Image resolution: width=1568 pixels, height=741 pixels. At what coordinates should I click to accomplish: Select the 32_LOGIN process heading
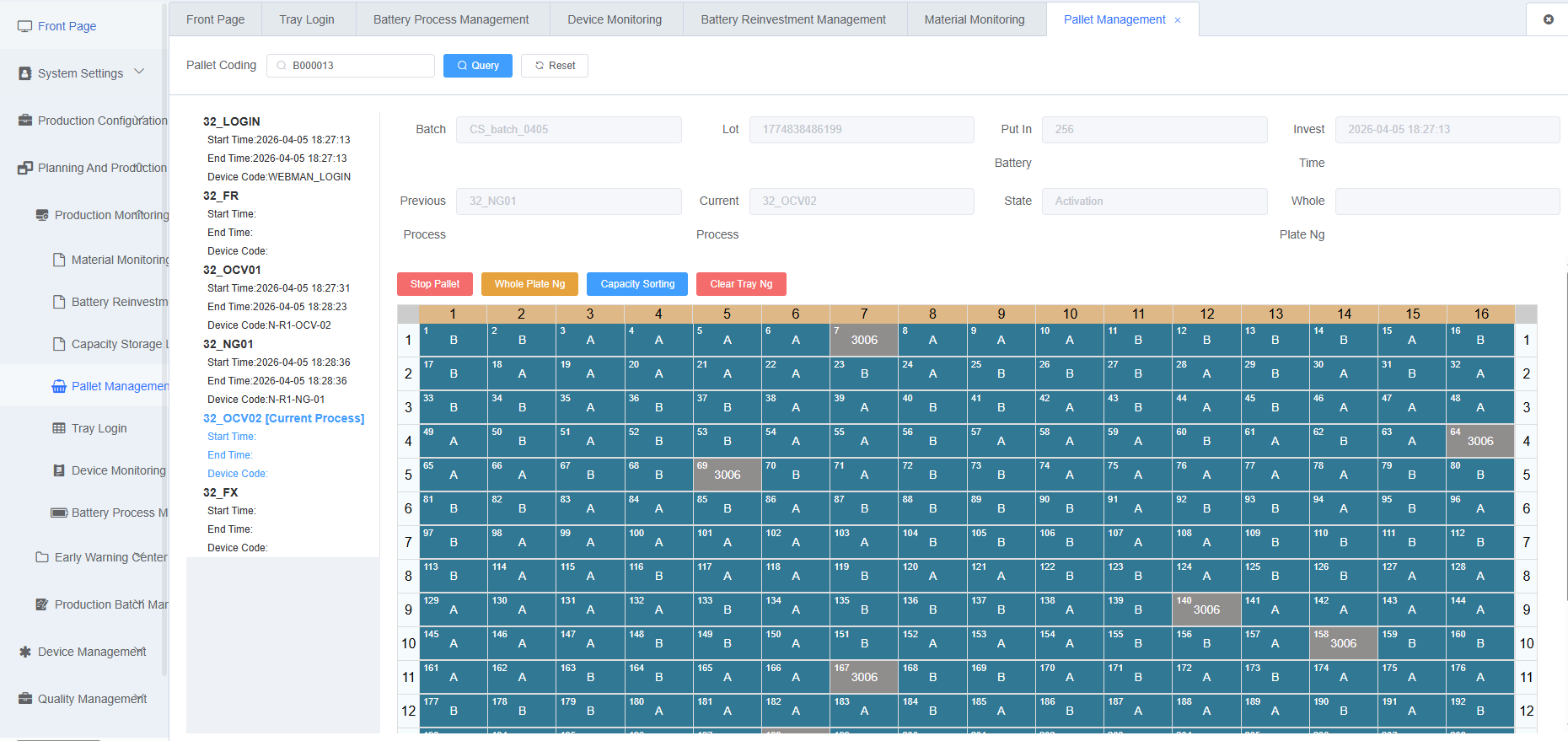[232, 121]
